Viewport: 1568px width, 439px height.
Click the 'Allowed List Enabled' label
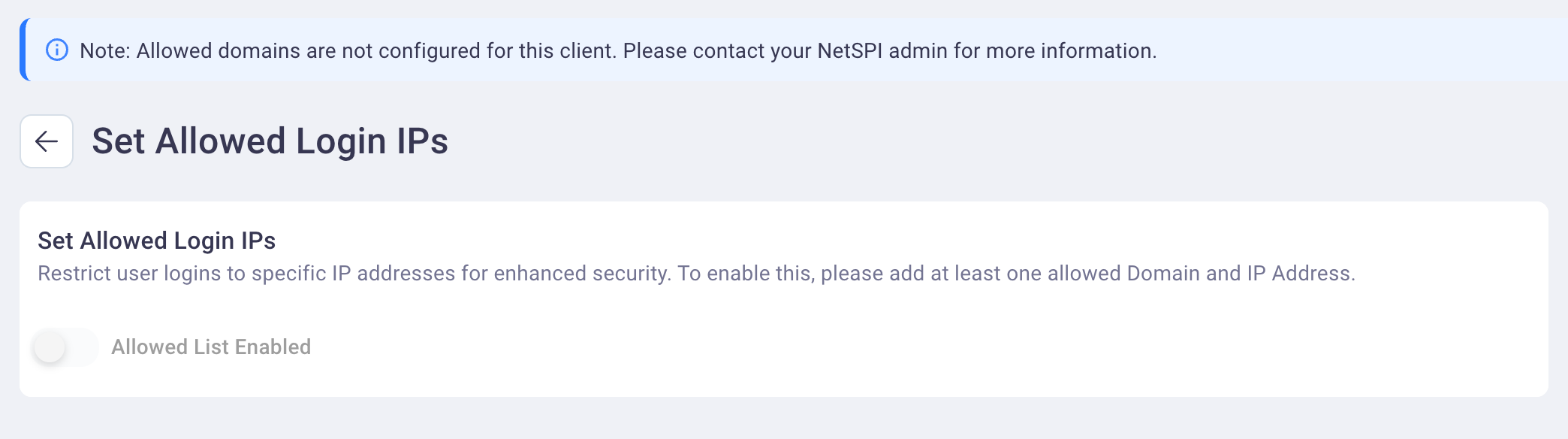tap(213, 347)
